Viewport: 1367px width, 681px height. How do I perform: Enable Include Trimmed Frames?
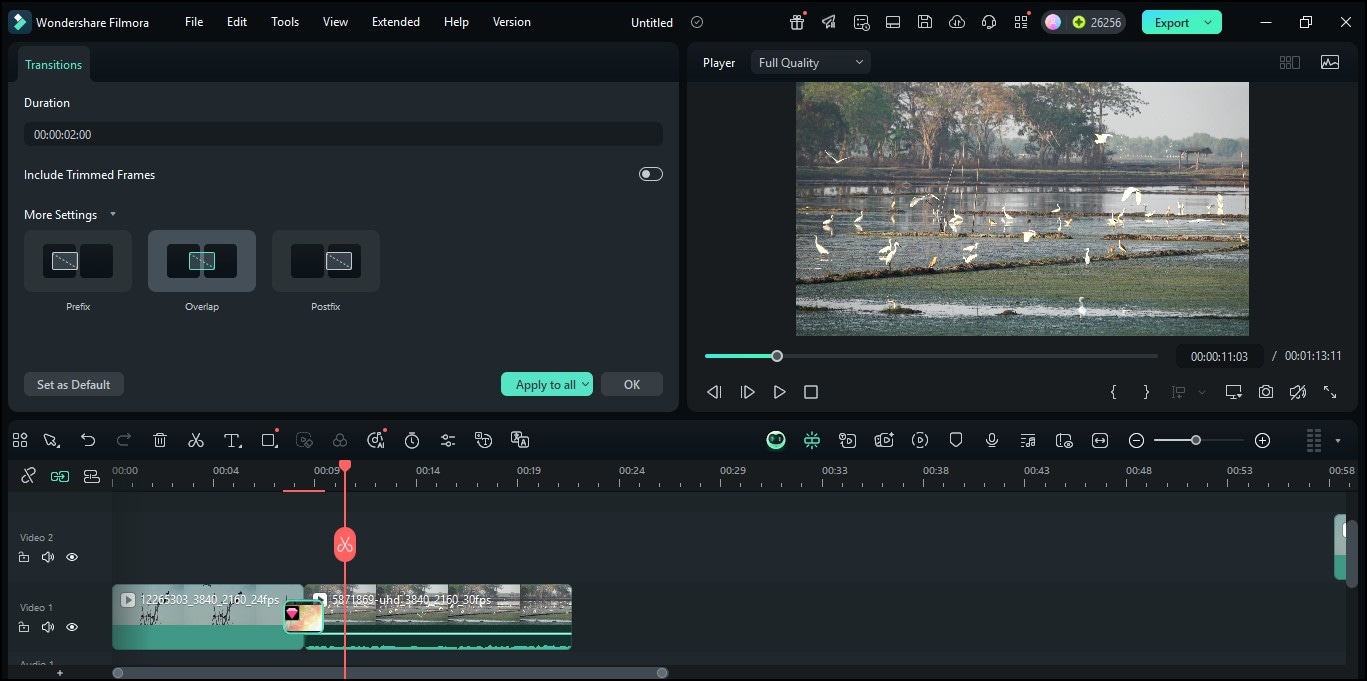650,173
